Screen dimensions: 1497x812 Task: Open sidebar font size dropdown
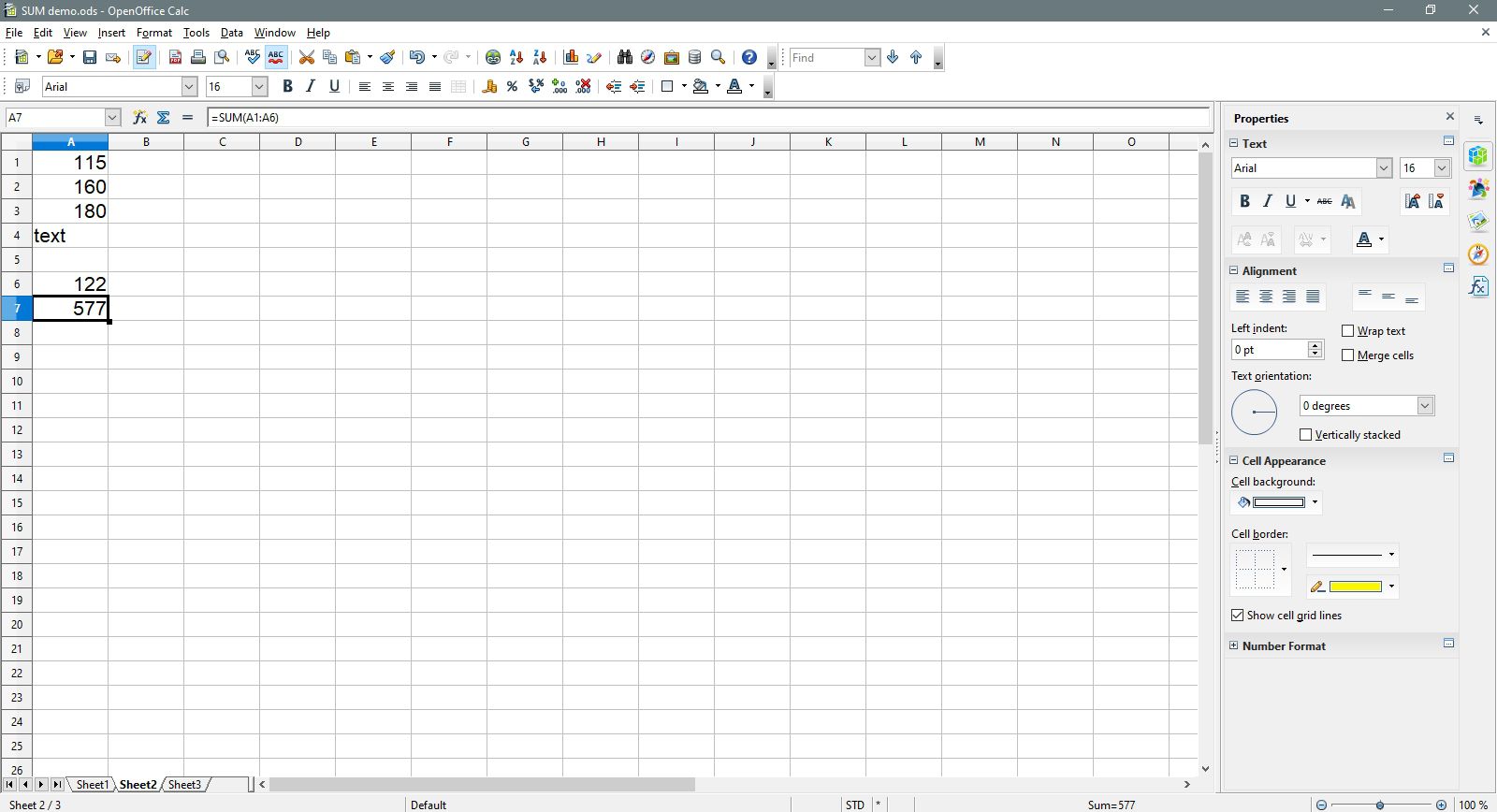point(1442,168)
